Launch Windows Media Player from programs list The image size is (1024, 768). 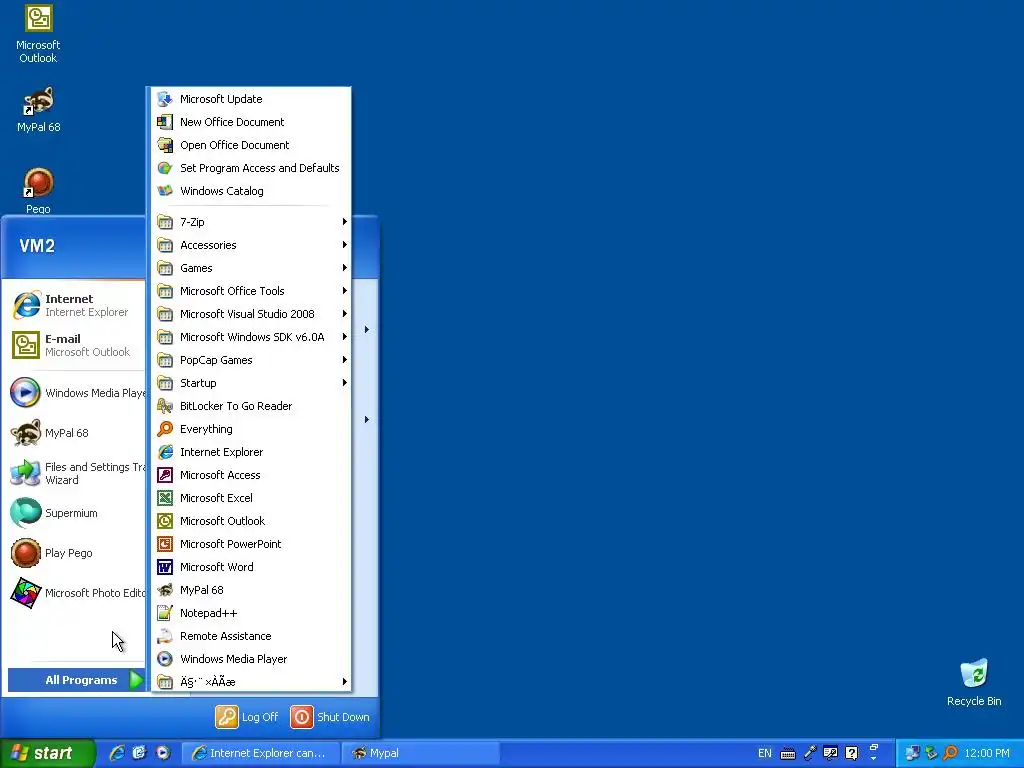(x=249, y=659)
